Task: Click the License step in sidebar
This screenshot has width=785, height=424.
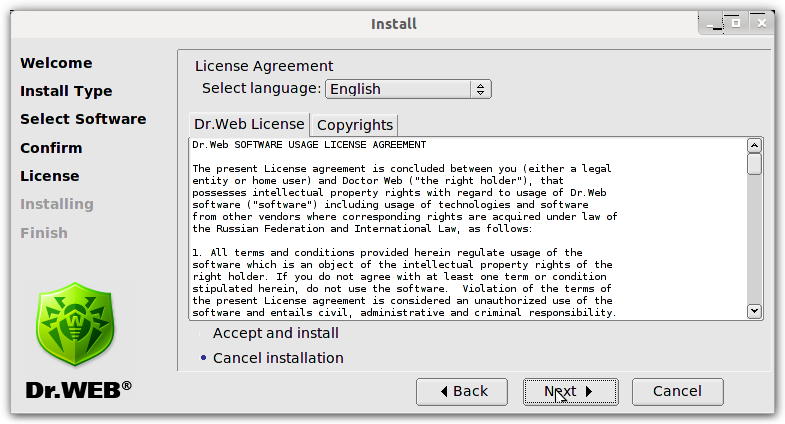Action: coord(50,176)
